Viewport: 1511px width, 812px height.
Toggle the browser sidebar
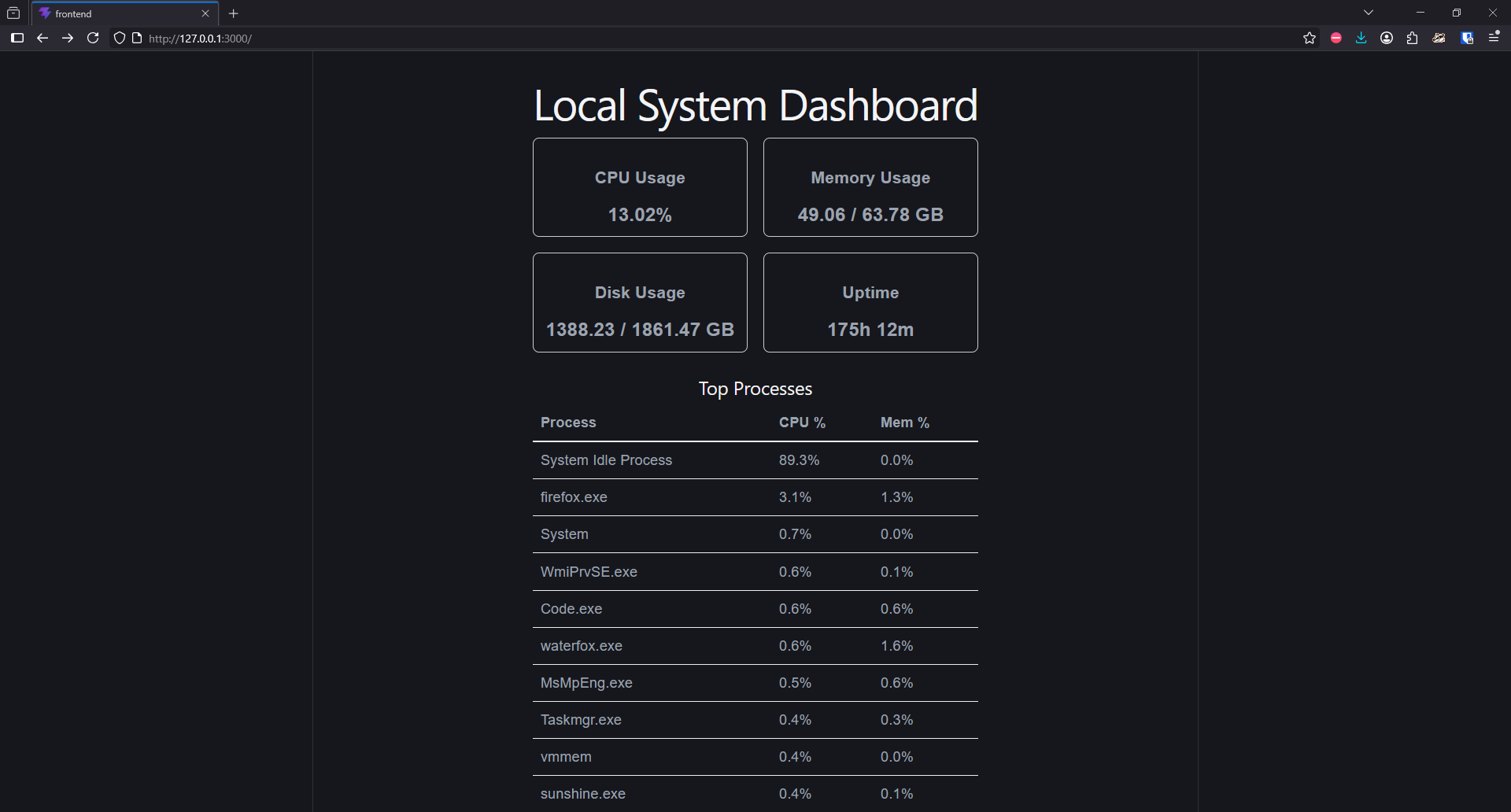pyautogui.click(x=17, y=38)
